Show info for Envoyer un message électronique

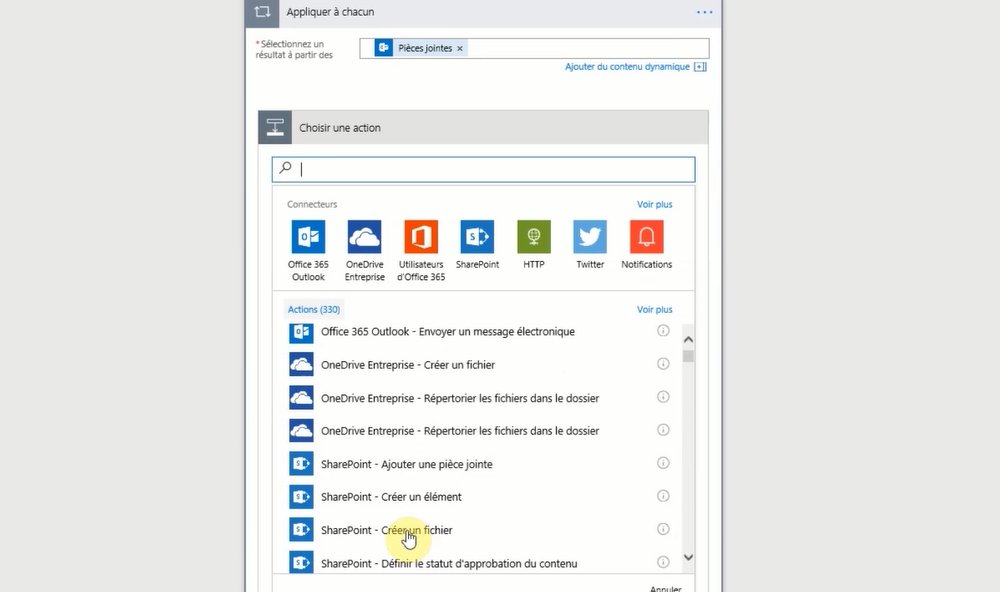click(x=663, y=330)
